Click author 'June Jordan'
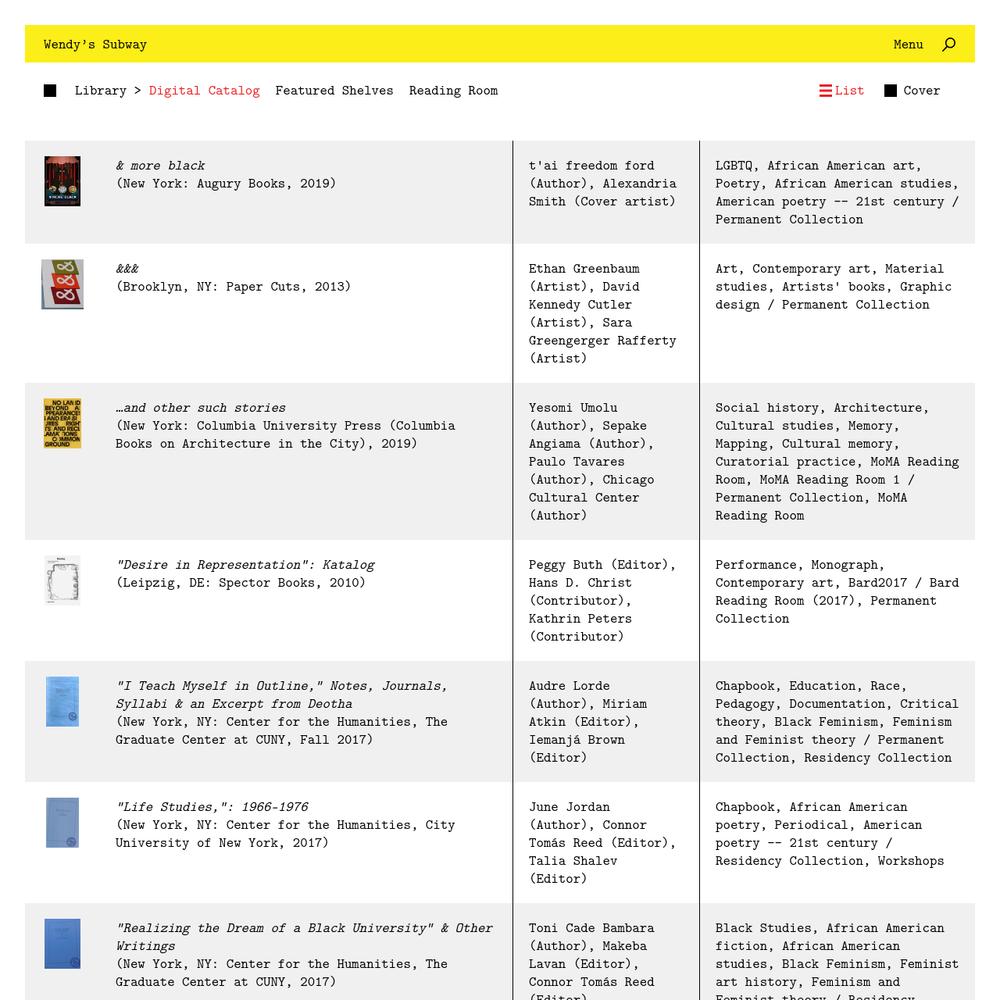1000x1000 pixels. click(x=569, y=807)
